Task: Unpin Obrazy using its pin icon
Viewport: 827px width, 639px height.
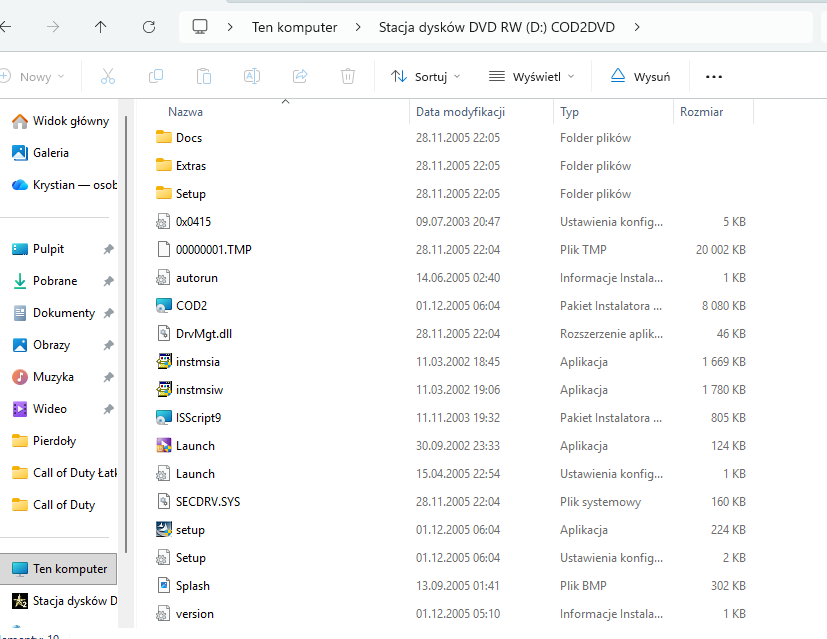Action: 109,345
